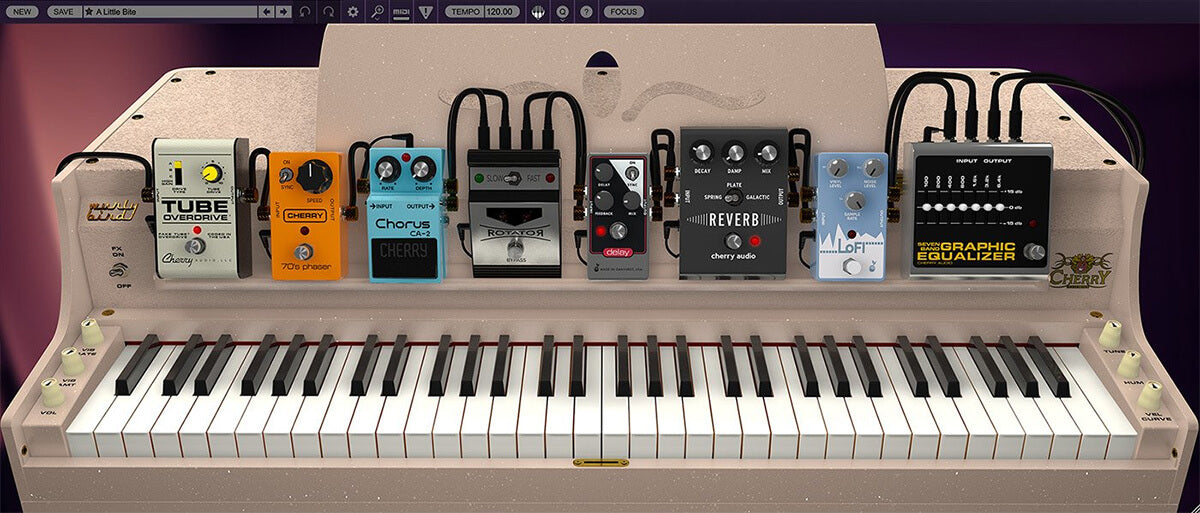Click the warning triangle panic icon

[426, 12]
